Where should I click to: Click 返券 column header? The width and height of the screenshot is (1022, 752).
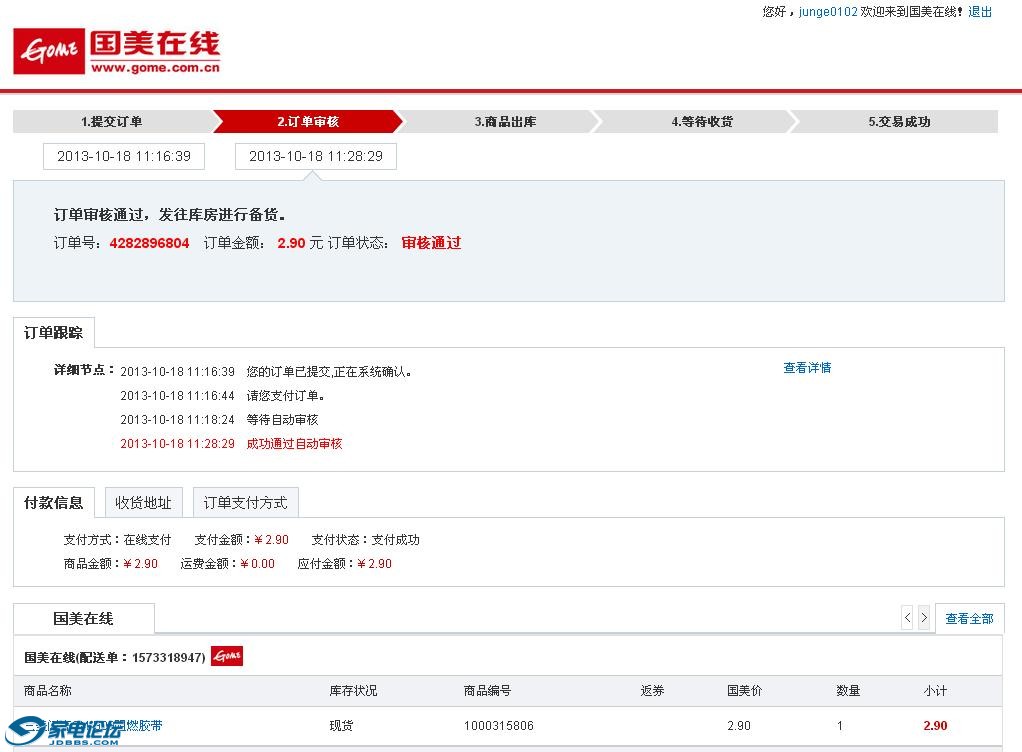point(652,691)
